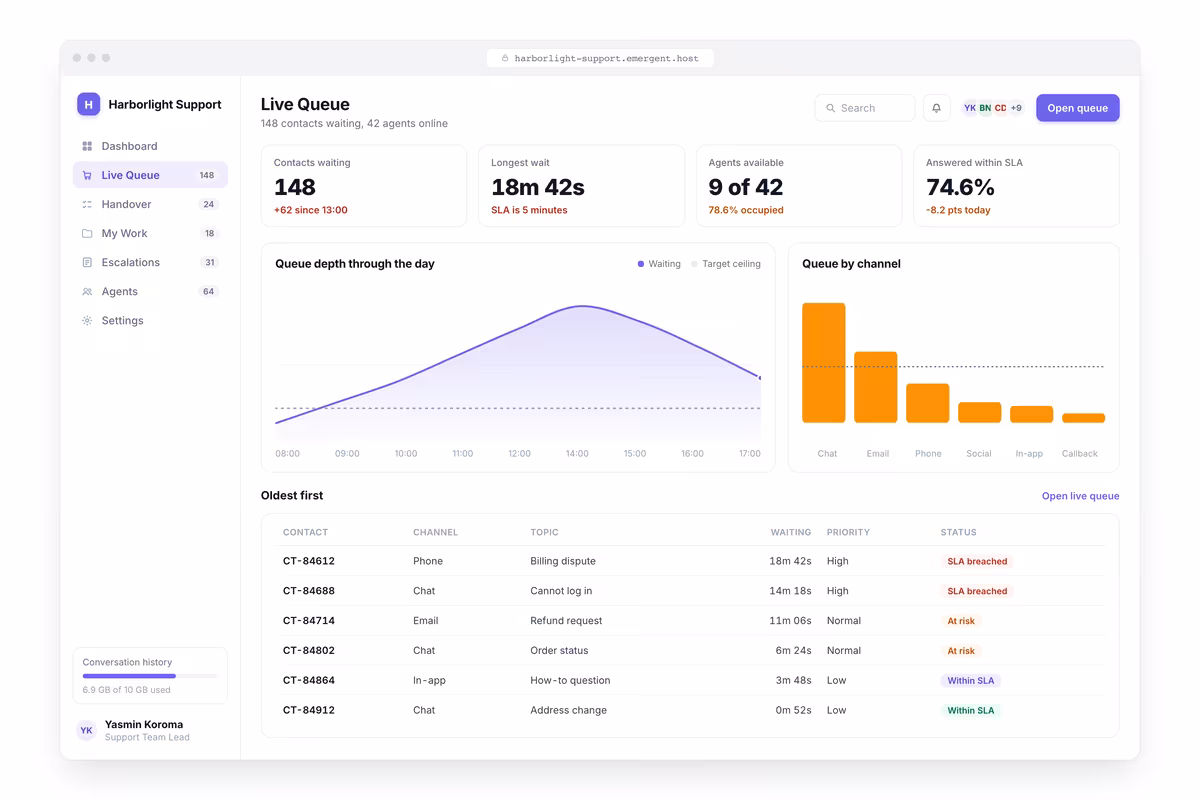Click the Callback bar in channel chart
The image size is (1200, 800).
1084,418
